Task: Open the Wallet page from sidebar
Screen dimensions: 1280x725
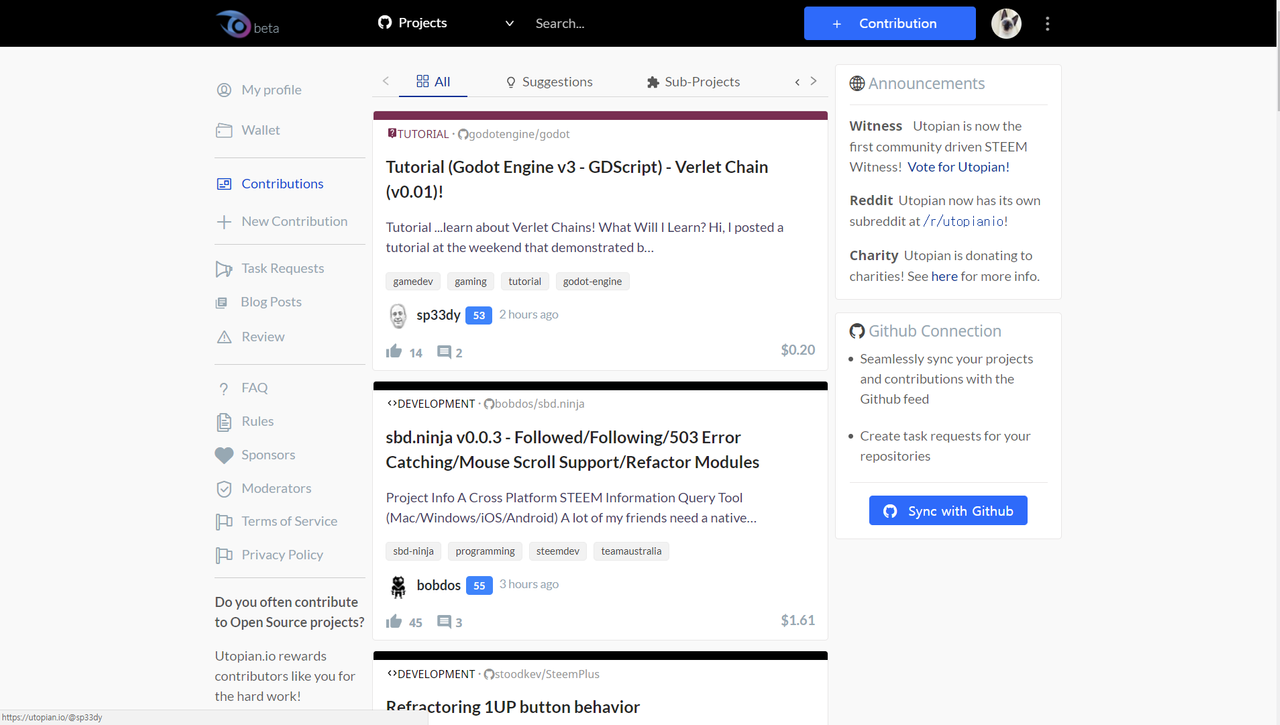Action: click(260, 130)
